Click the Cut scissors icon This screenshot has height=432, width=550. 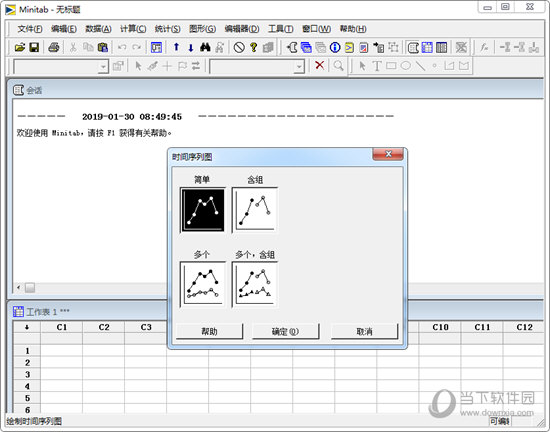coord(73,47)
